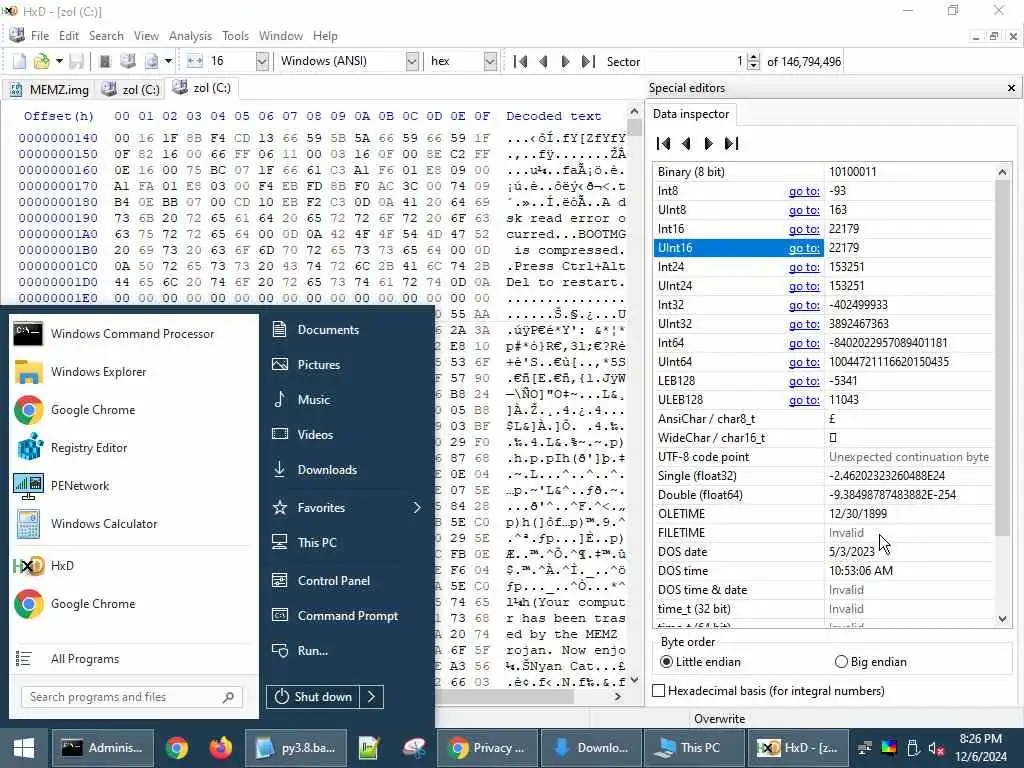Open This PC taskbar window button
The image size is (1024, 768).
tap(694, 748)
